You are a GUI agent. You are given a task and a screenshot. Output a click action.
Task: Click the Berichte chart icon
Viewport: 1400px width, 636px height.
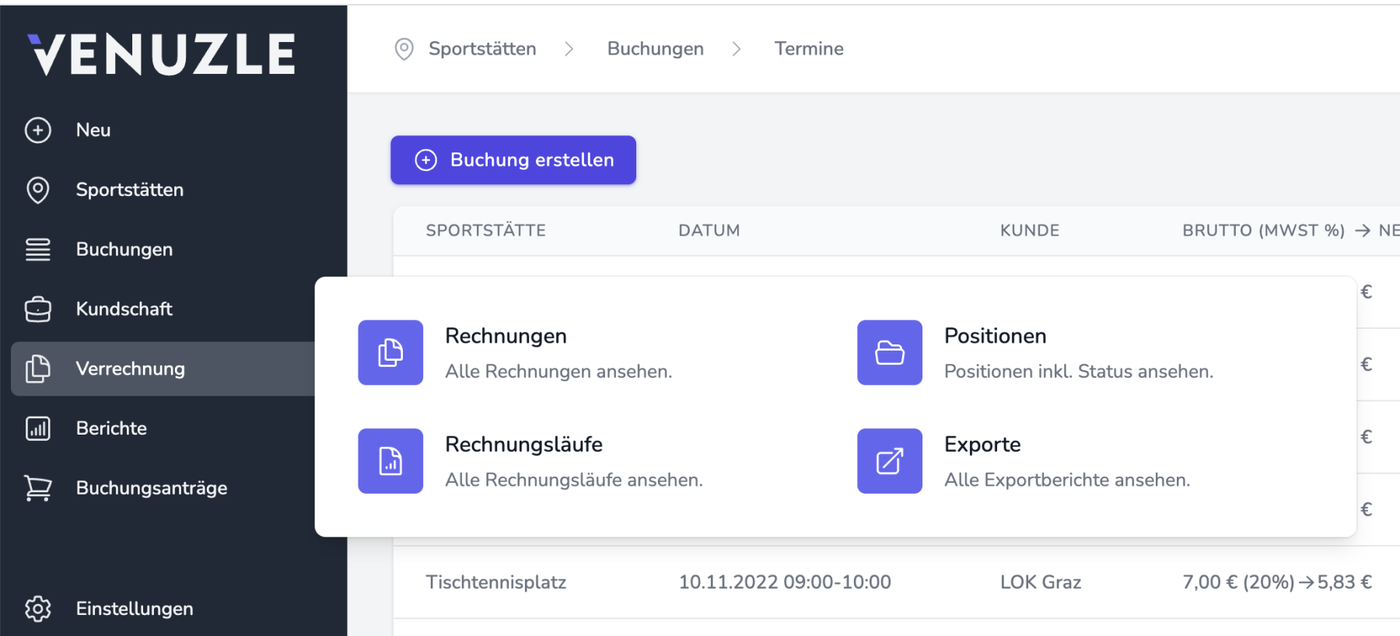click(38, 429)
